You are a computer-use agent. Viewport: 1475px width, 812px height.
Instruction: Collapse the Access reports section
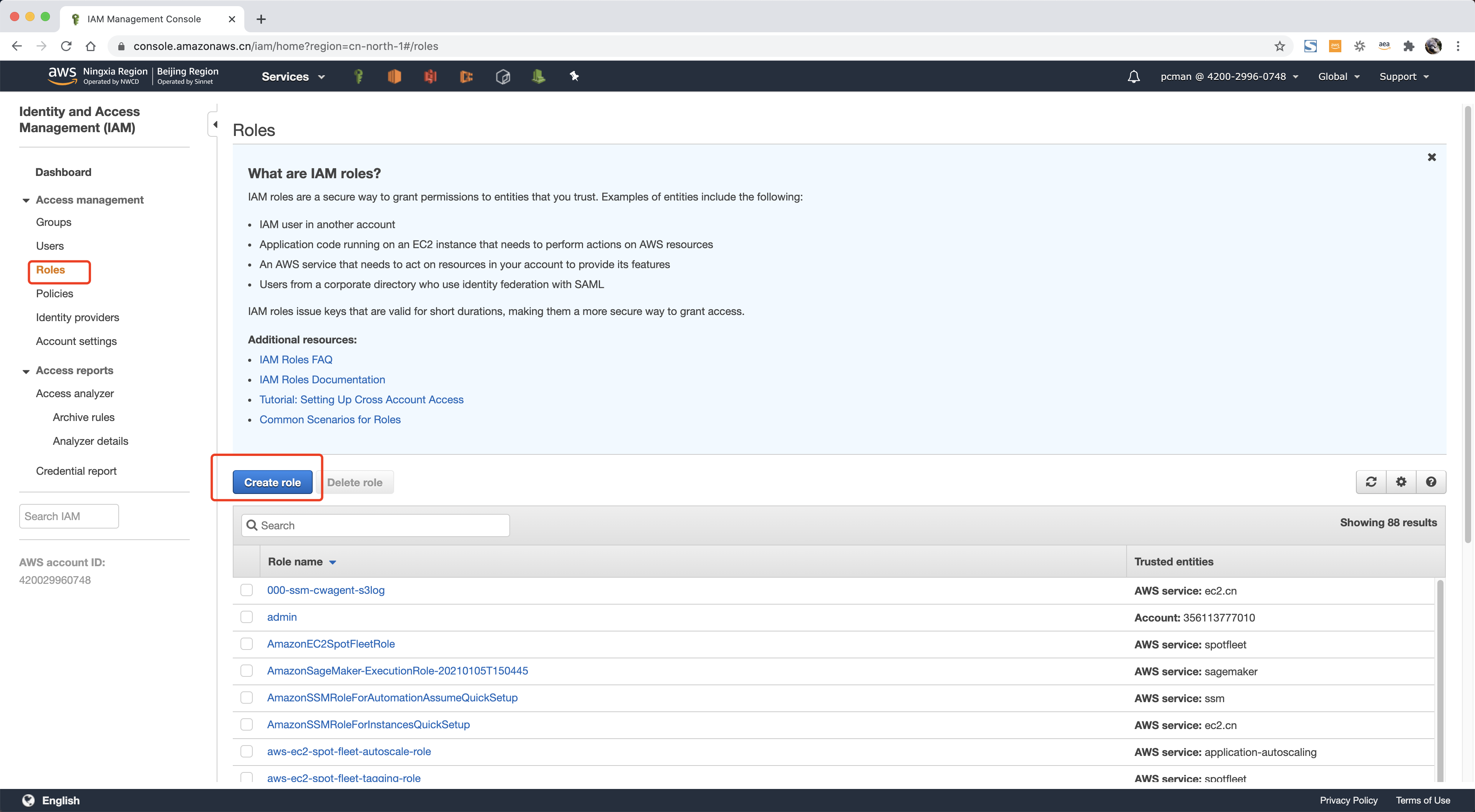point(26,371)
